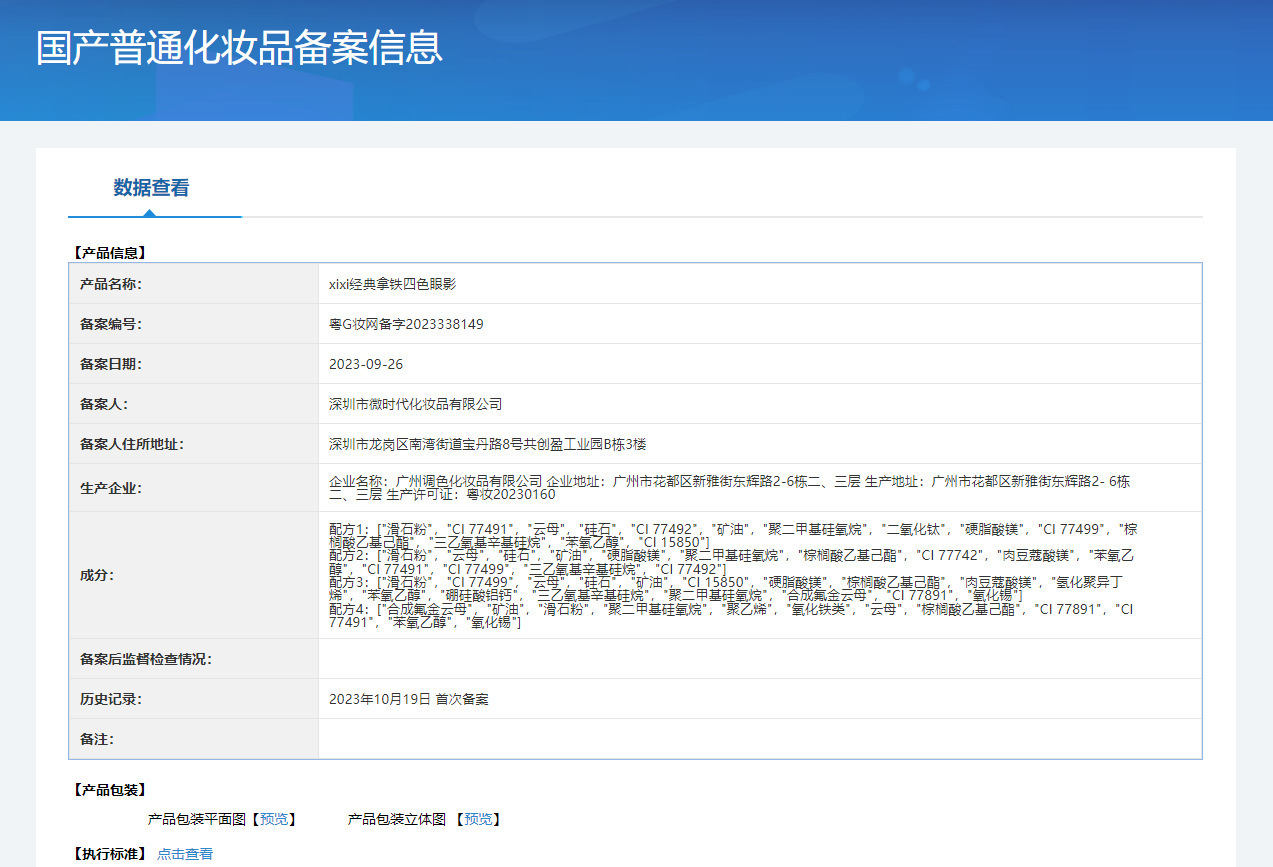1273x867 pixels.
Task: Select filer 深圳市微时代化妆品有限公司
Action: [415, 404]
